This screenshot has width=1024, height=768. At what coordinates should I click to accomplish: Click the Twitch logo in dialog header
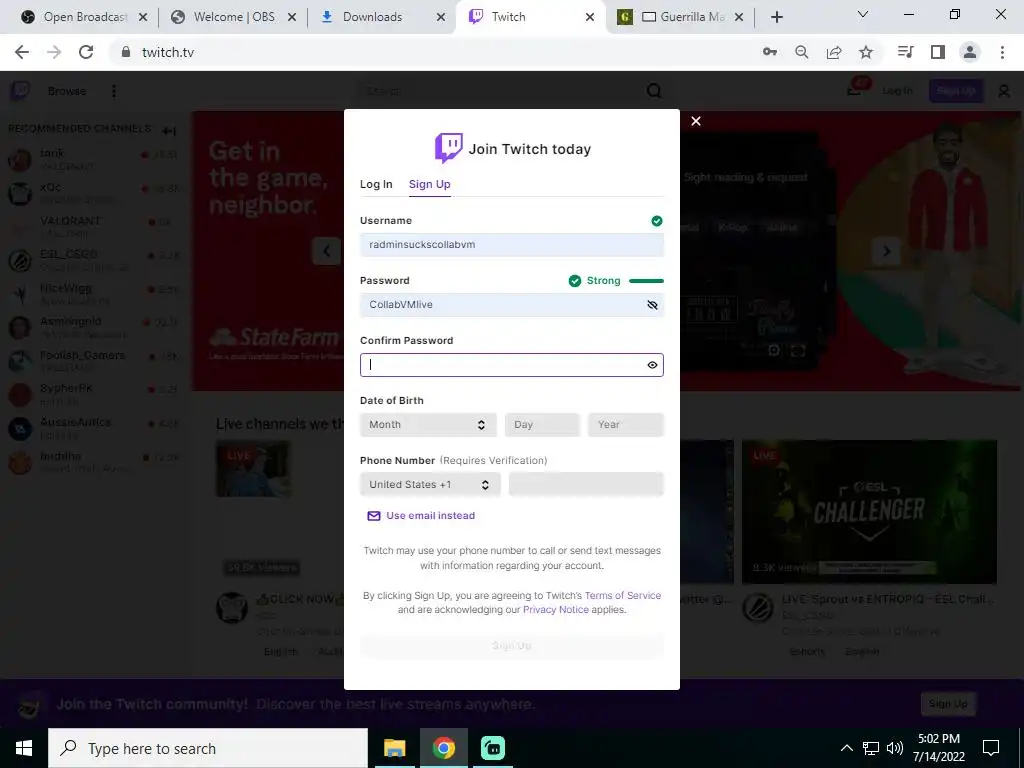[449, 148]
